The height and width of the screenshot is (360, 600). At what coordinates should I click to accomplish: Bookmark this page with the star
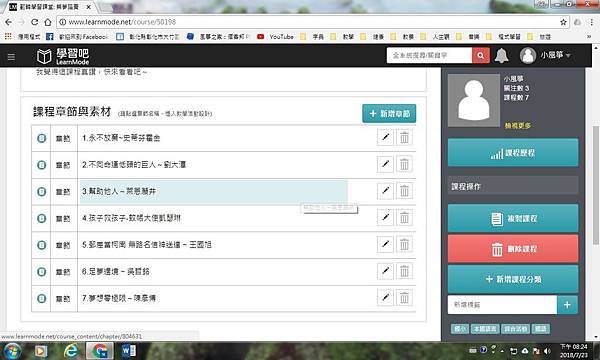(563, 22)
